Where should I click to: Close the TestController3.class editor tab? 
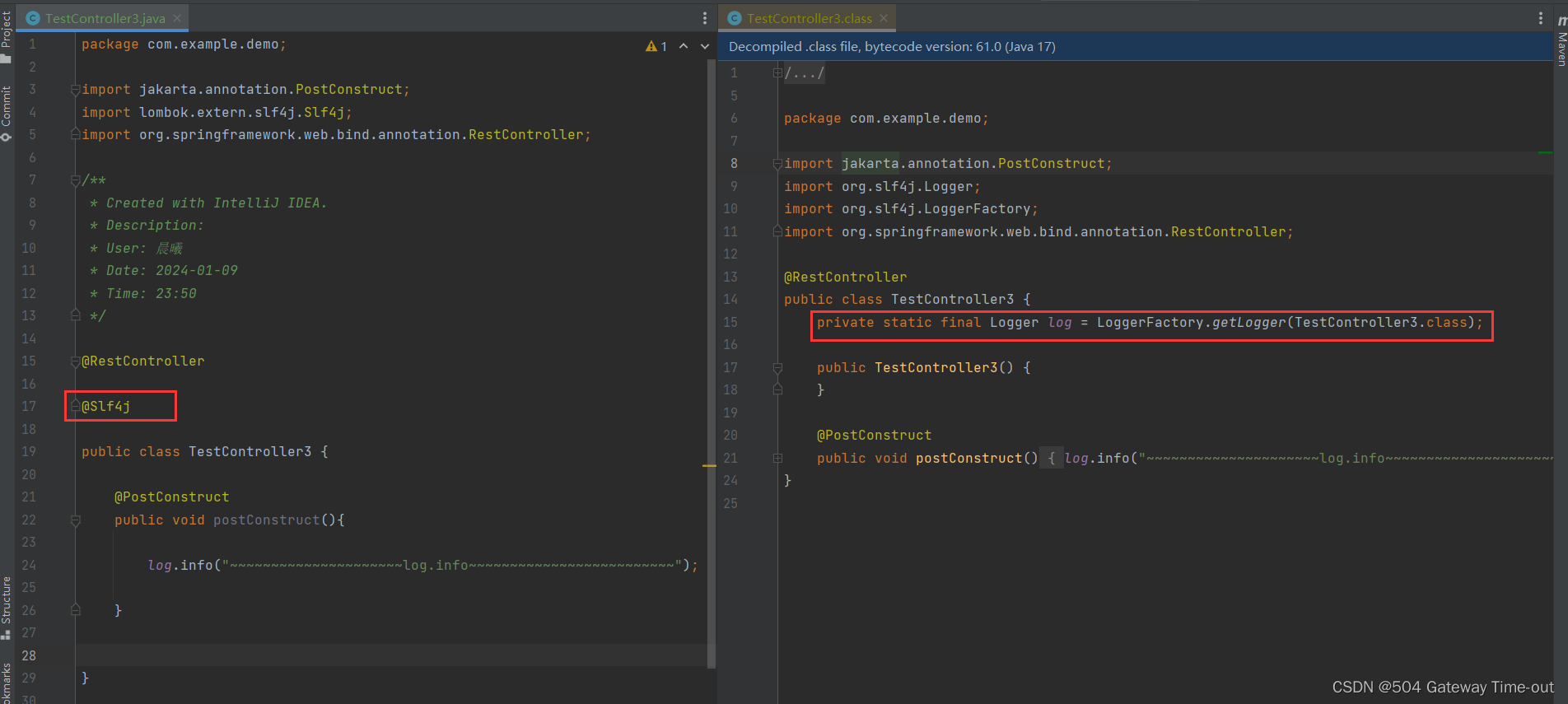pyautogui.click(x=884, y=18)
